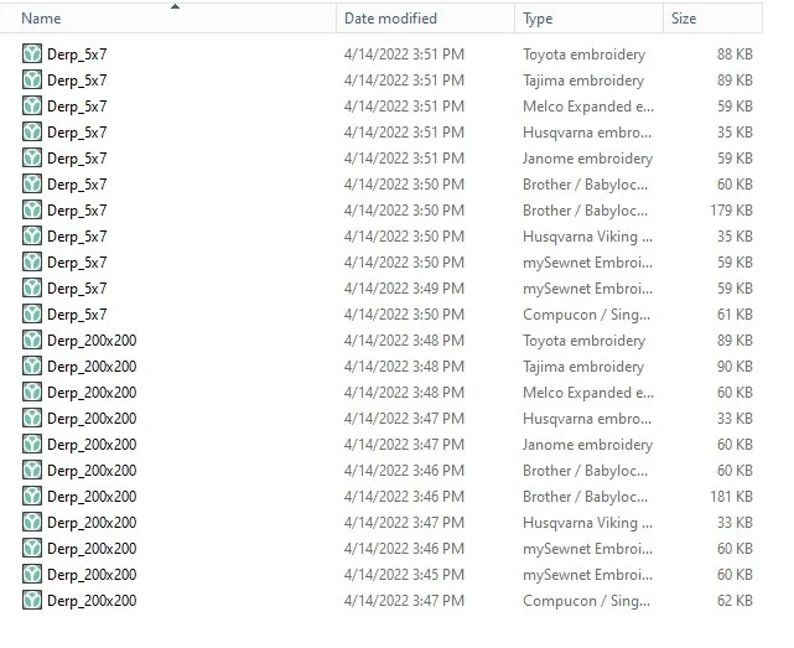Click the 4/14/2022 3:45 PM date entry
The height and width of the screenshot is (648, 794).
pos(404,574)
